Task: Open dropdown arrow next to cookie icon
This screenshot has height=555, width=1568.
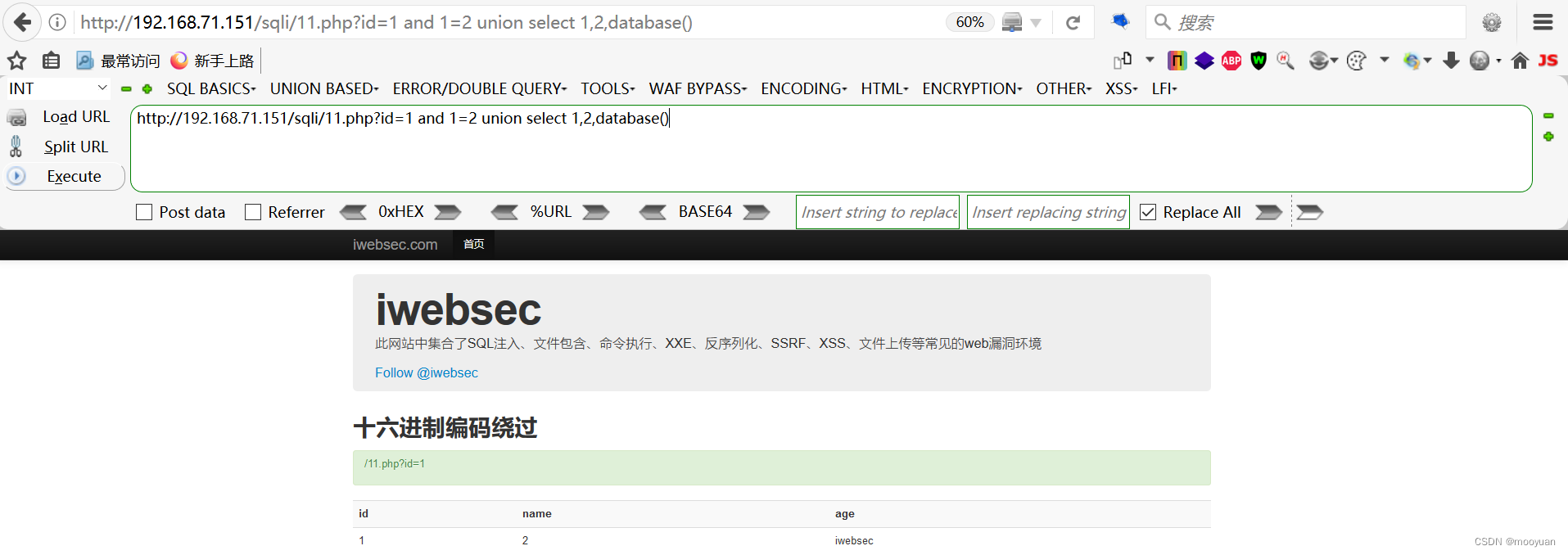Action: [x=1384, y=60]
